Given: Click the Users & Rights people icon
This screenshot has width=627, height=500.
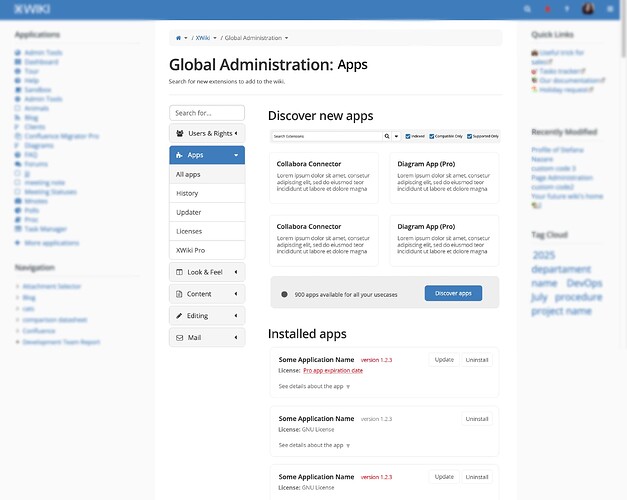Looking at the screenshot, I should point(180,133).
